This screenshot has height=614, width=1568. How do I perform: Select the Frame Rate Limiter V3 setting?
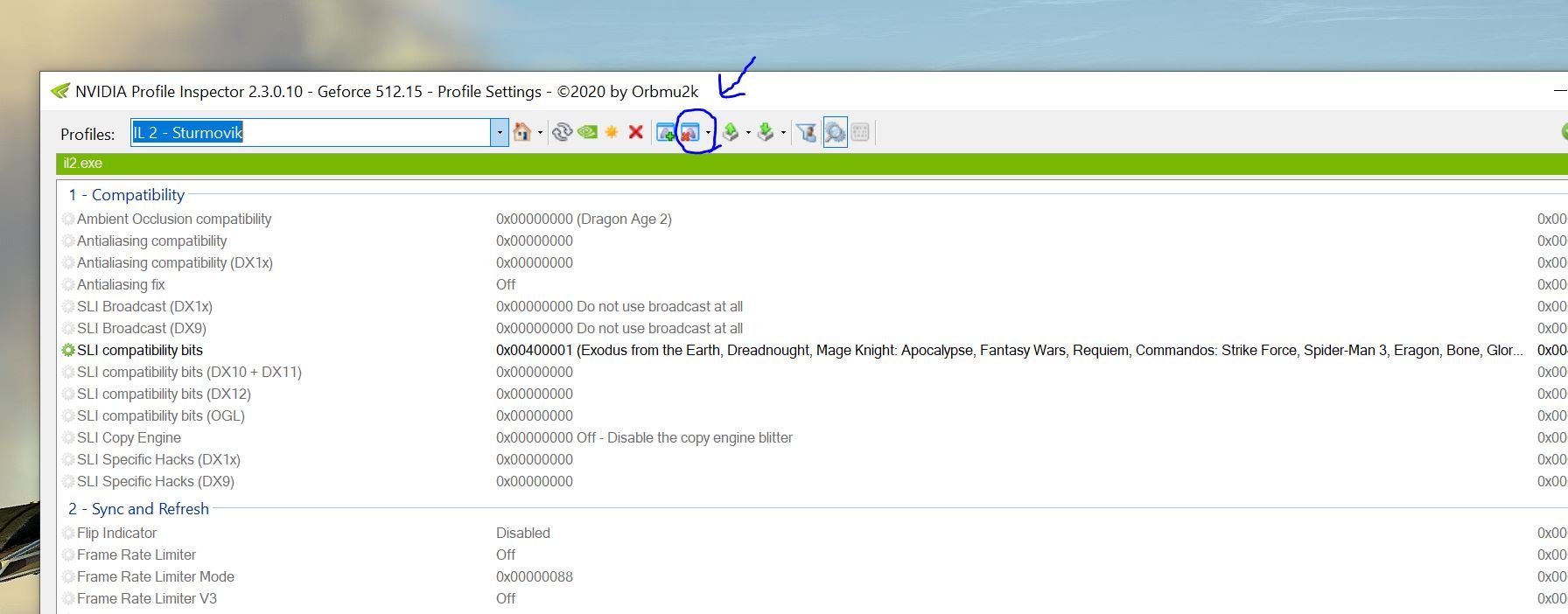pyautogui.click(x=147, y=598)
